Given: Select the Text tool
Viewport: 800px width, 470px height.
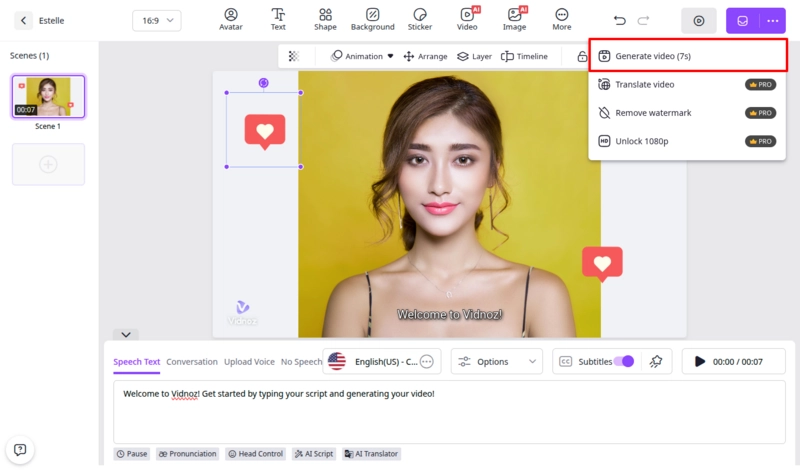Looking at the screenshot, I should pos(278,19).
